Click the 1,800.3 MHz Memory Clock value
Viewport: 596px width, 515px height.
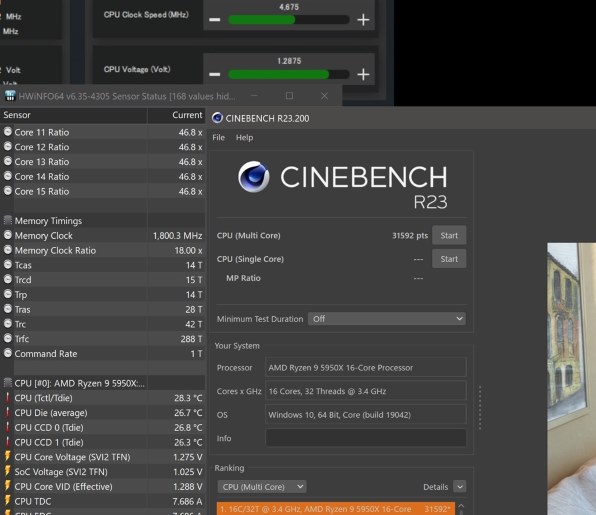coord(178,236)
